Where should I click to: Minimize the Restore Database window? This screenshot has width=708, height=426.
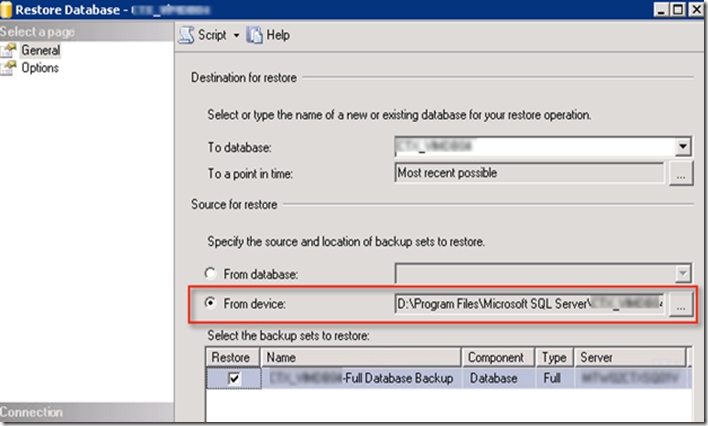661,9
